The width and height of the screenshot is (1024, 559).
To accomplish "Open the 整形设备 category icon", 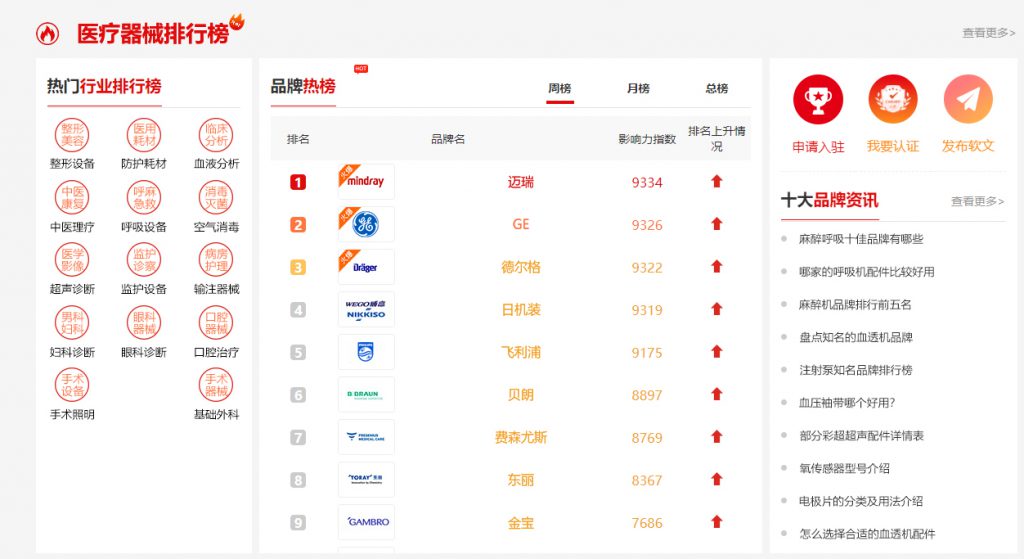I will click(x=72, y=135).
